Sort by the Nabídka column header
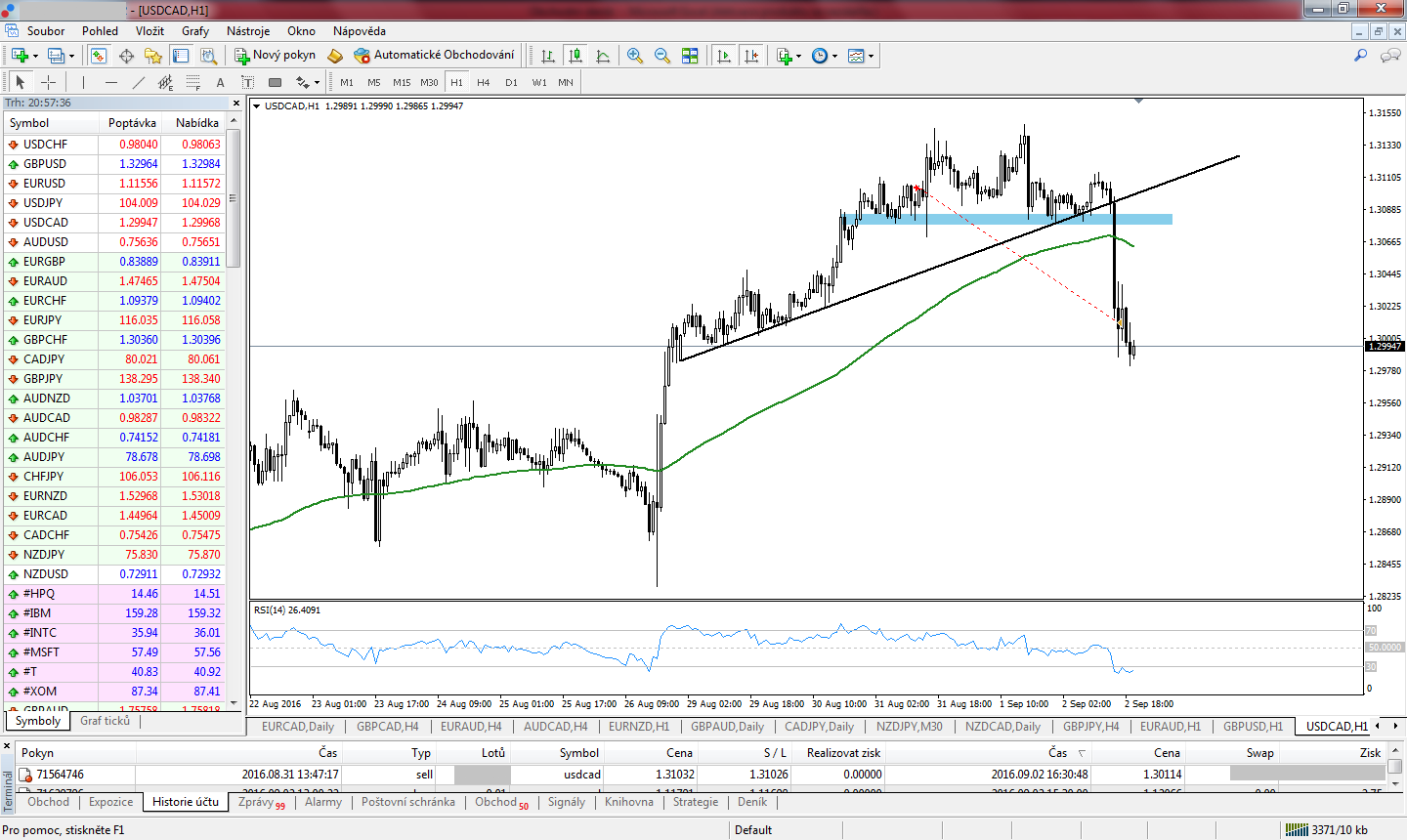This screenshot has height=840, width=1407. click(193, 123)
